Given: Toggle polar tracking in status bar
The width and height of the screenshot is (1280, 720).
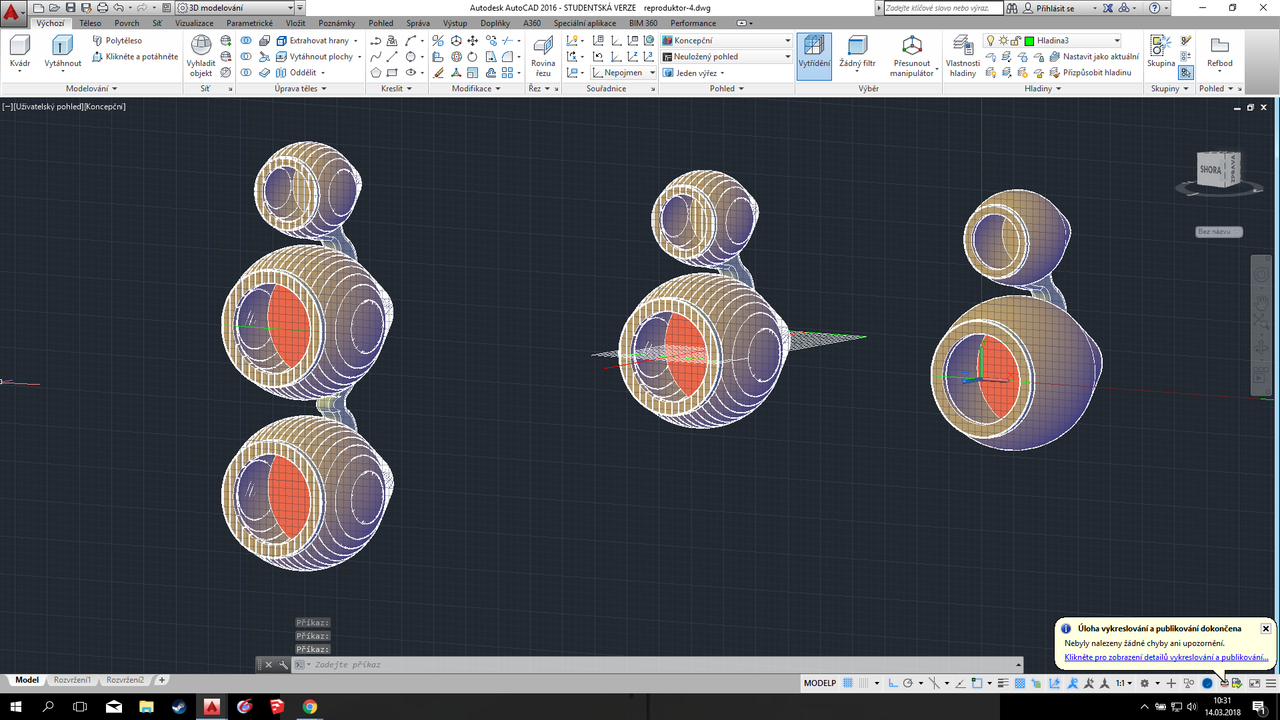Looking at the screenshot, I should coord(907,683).
